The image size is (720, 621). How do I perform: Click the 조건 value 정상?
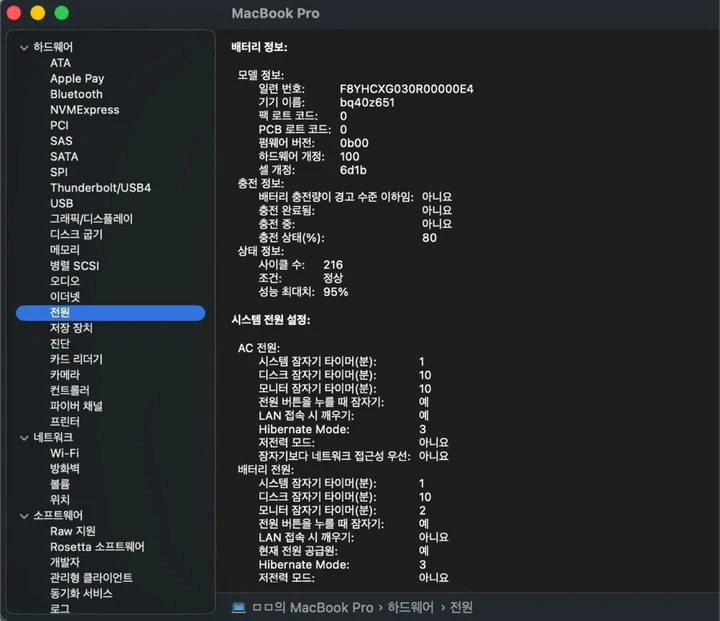[333, 278]
